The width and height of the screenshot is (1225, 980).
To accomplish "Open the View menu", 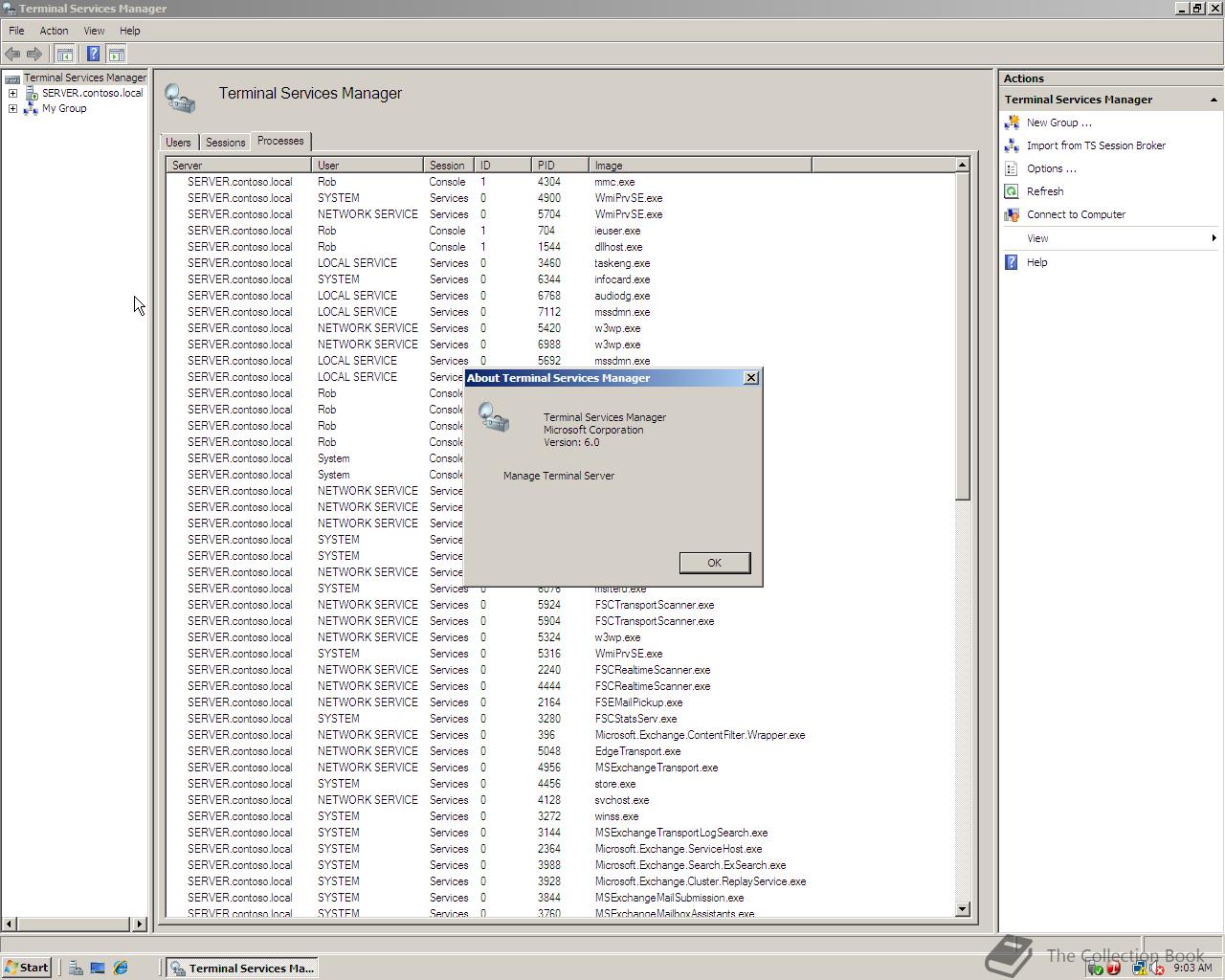I will click(94, 31).
